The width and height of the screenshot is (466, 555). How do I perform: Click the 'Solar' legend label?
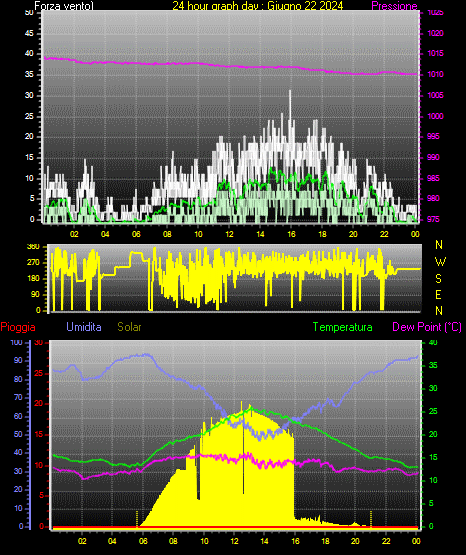pyautogui.click(x=130, y=327)
